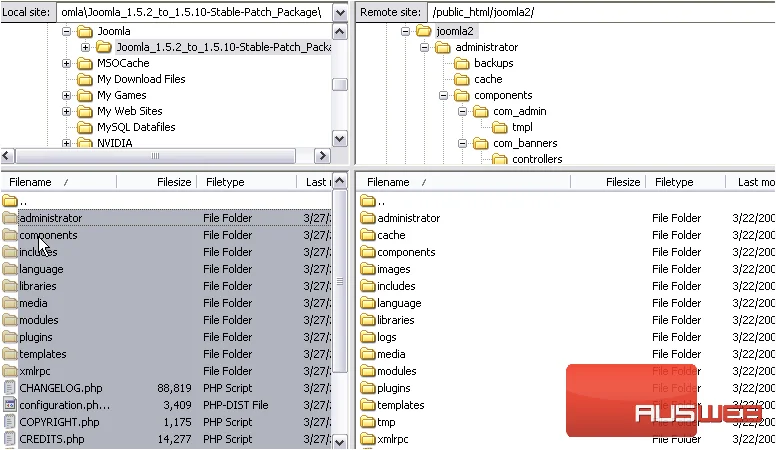Click local file list scroll down arrow
The image size is (776, 450).
click(340, 442)
